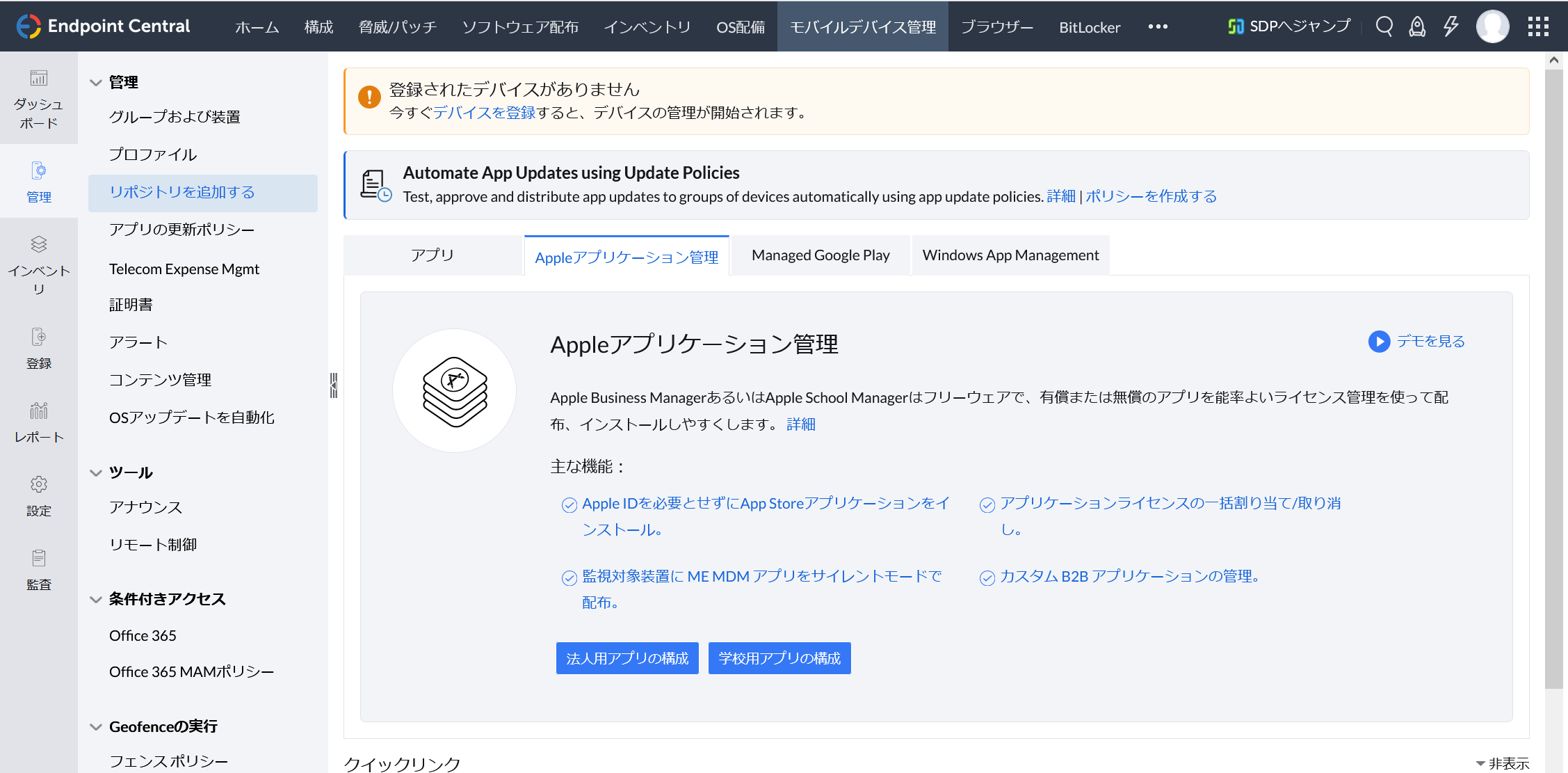This screenshot has height=773, width=1568.
Task: Click the rocket quick-launch icon
Action: coord(1416,26)
